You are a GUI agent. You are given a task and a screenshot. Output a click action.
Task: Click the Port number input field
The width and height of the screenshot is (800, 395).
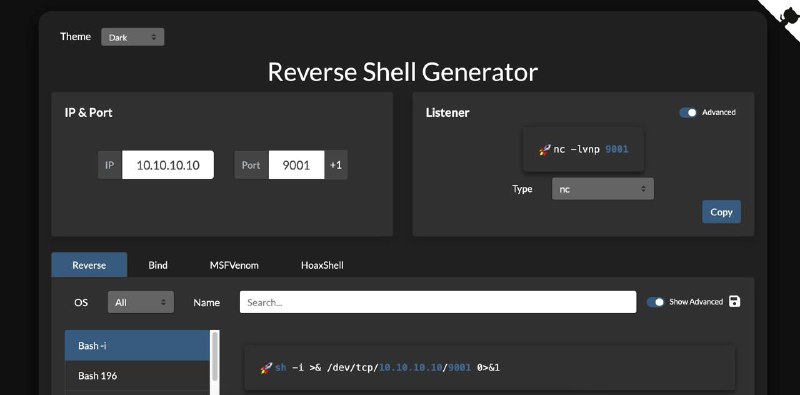click(x=296, y=165)
